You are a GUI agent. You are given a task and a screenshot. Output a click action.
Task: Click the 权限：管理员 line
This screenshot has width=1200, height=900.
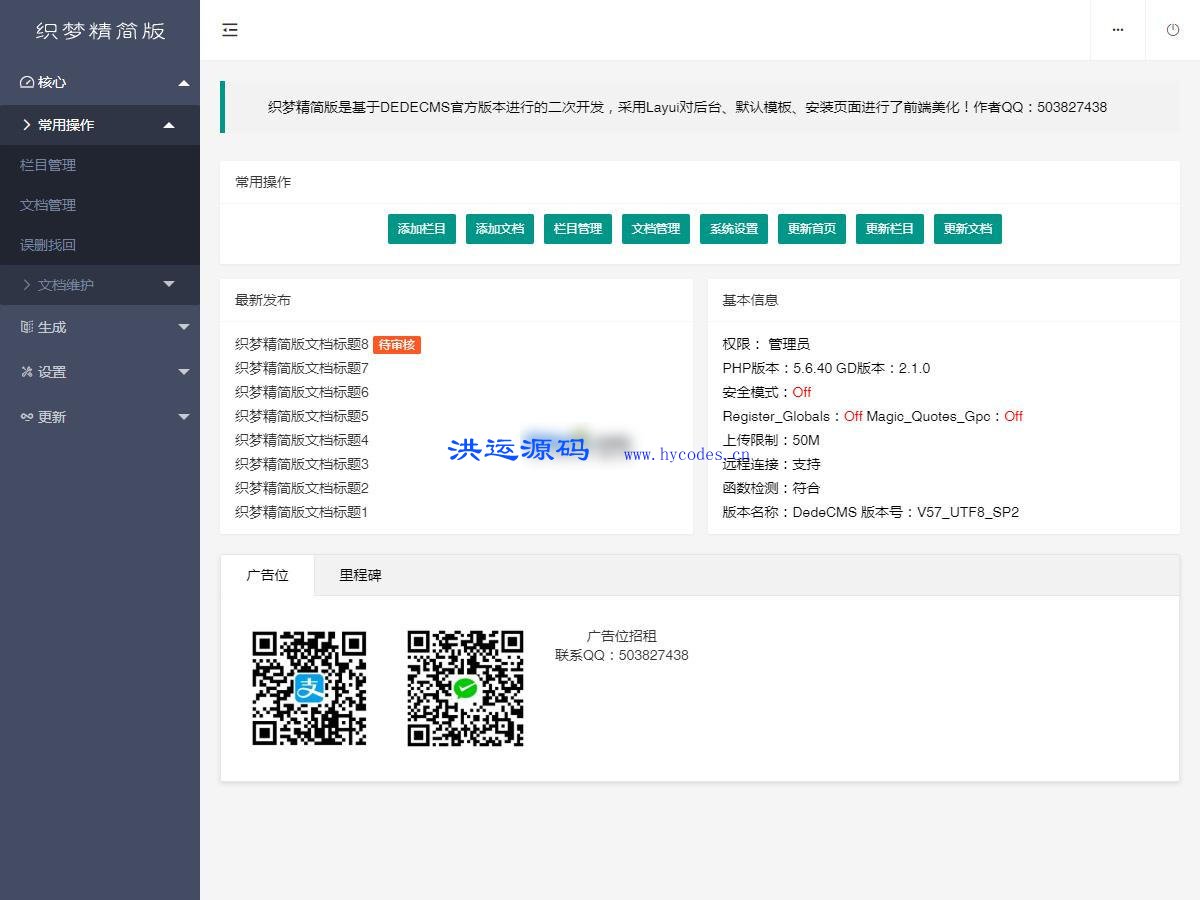[x=766, y=344]
